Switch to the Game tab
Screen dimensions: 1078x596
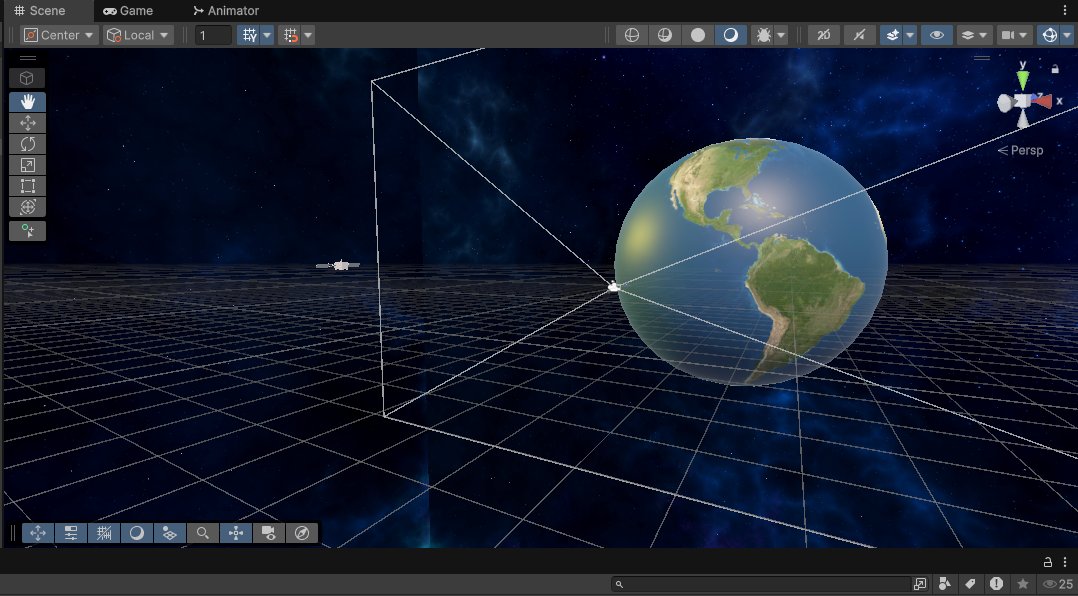point(129,11)
